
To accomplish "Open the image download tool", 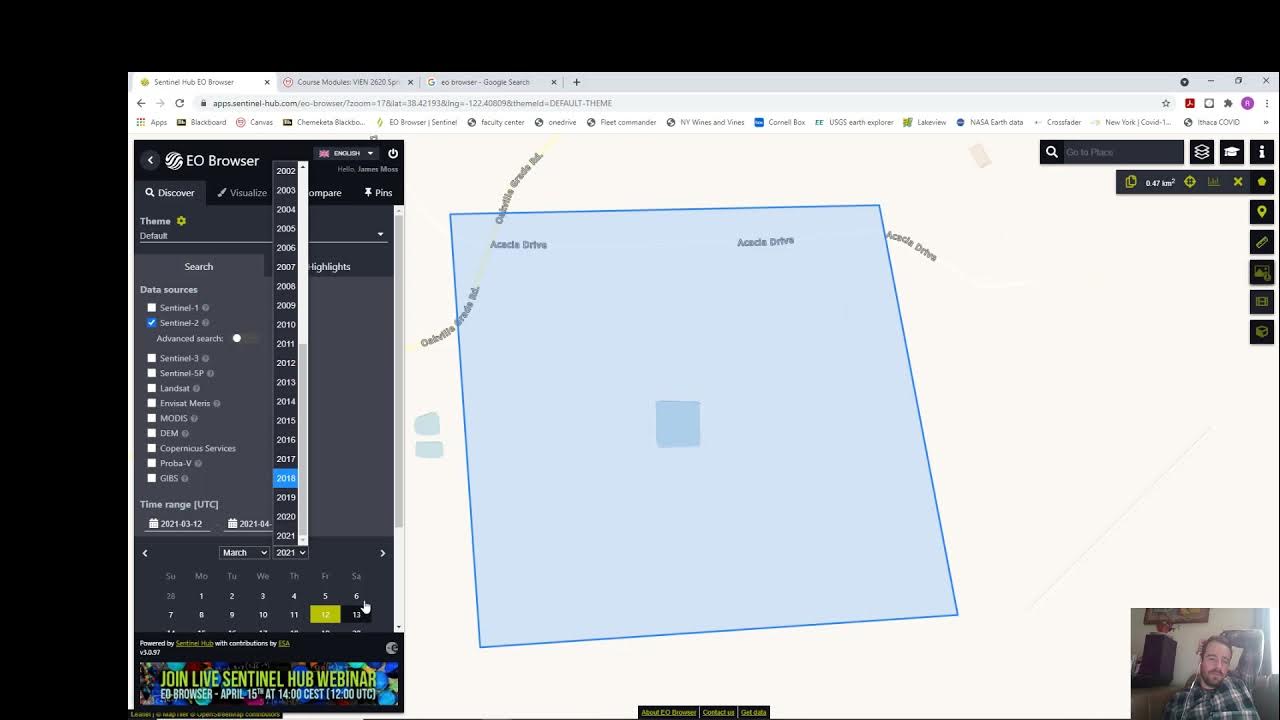I will tap(1262, 272).
